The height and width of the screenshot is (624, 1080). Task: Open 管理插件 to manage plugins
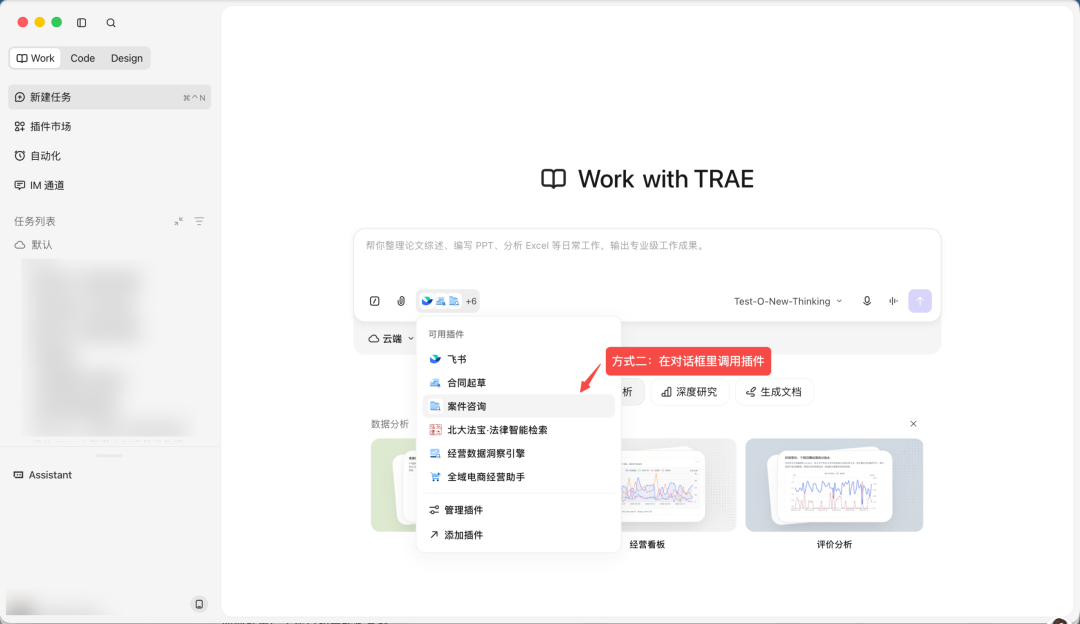518,510
